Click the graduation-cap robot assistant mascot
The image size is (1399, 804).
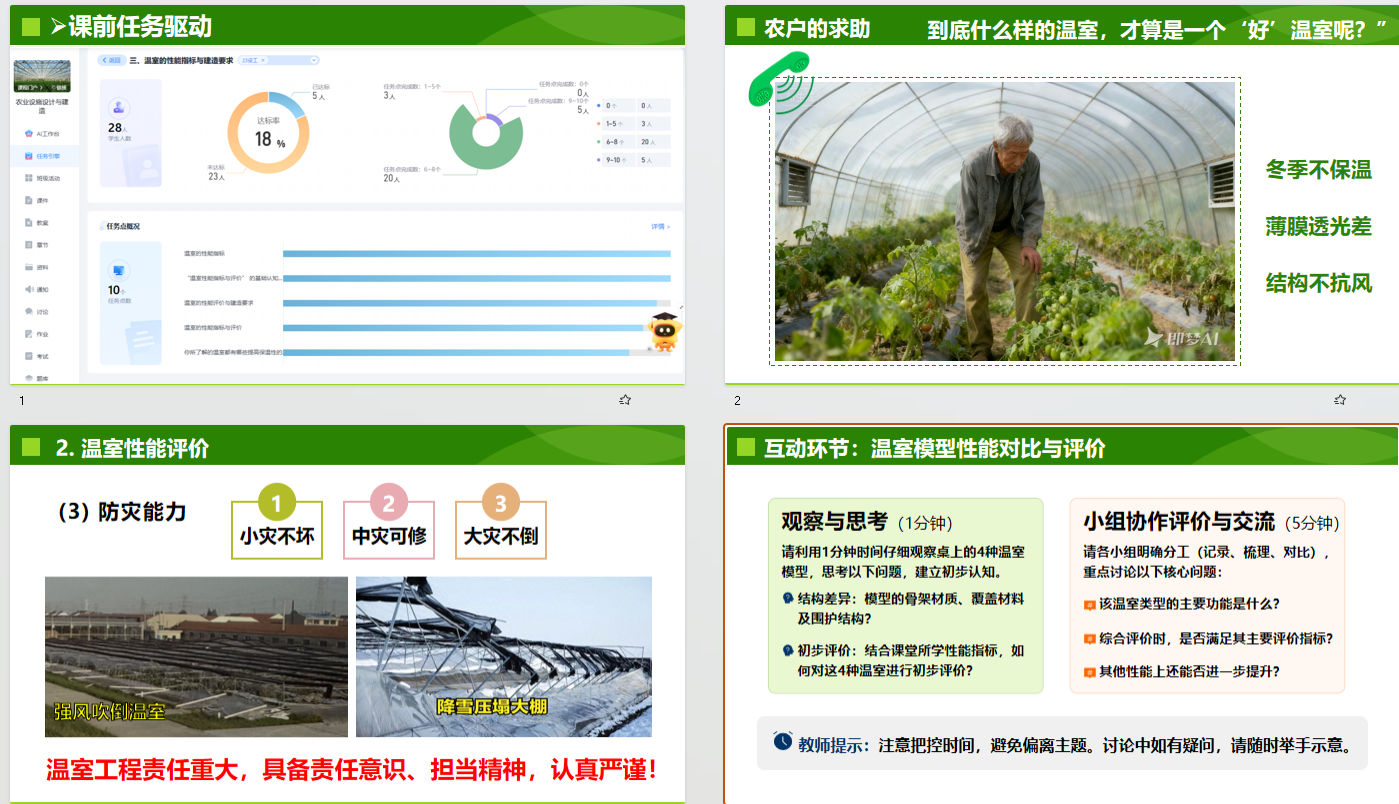pos(661,332)
